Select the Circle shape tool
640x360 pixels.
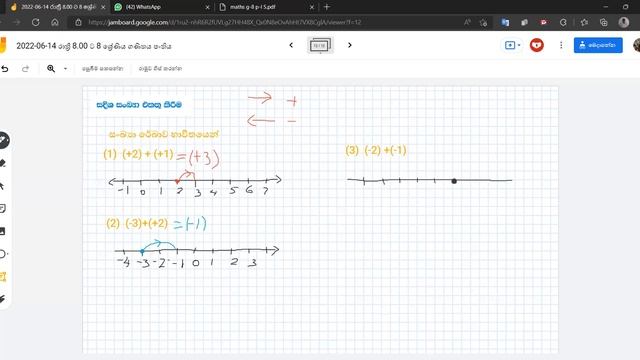pos(3,254)
